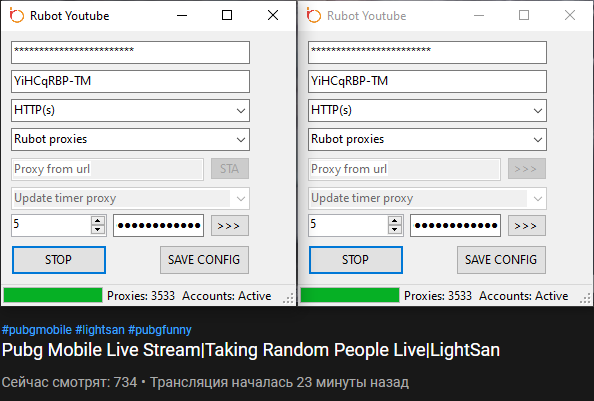Click the resize grip in left window
Image resolution: width=594 pixels, height=401 pixels.
pyautogui.click(x=289, y=299)
